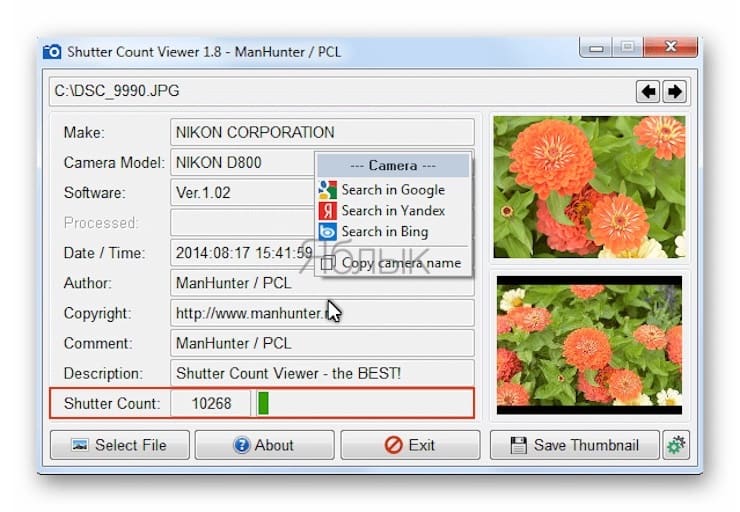
Task: Click the Comment field ManHunter / PCL
Action: 322,343
